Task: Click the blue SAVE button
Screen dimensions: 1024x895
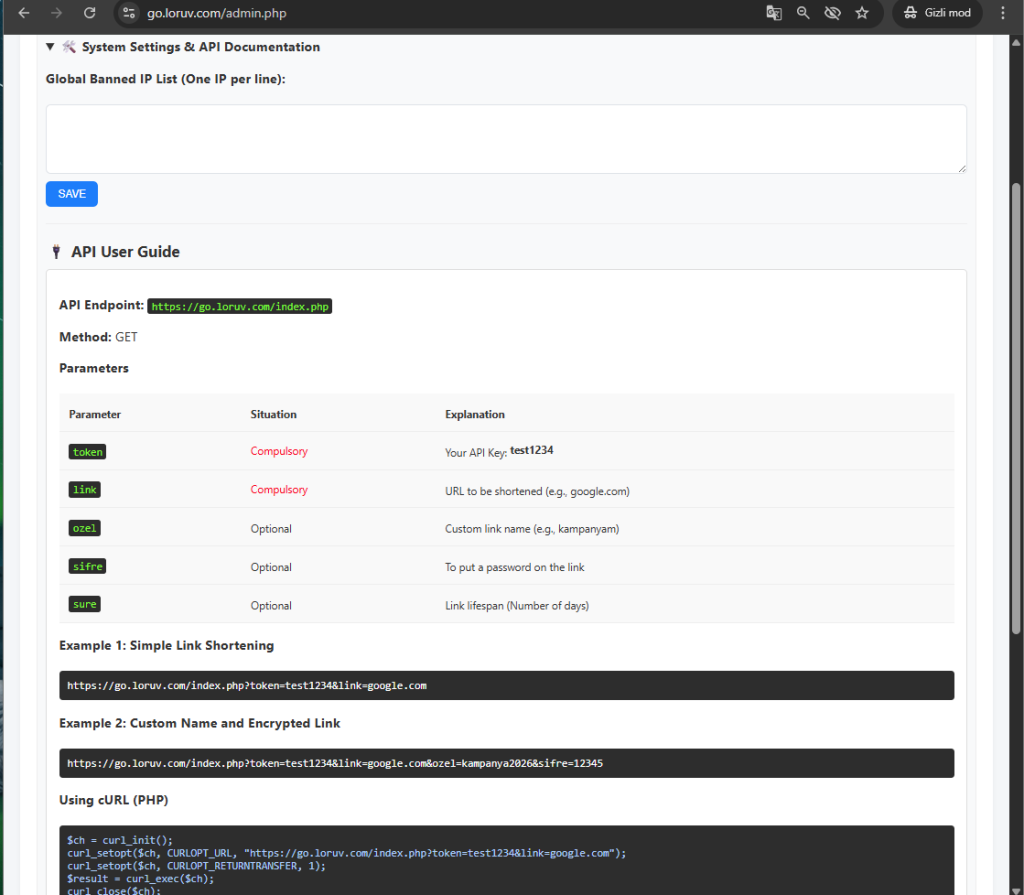Action: [x=72, y=194]
